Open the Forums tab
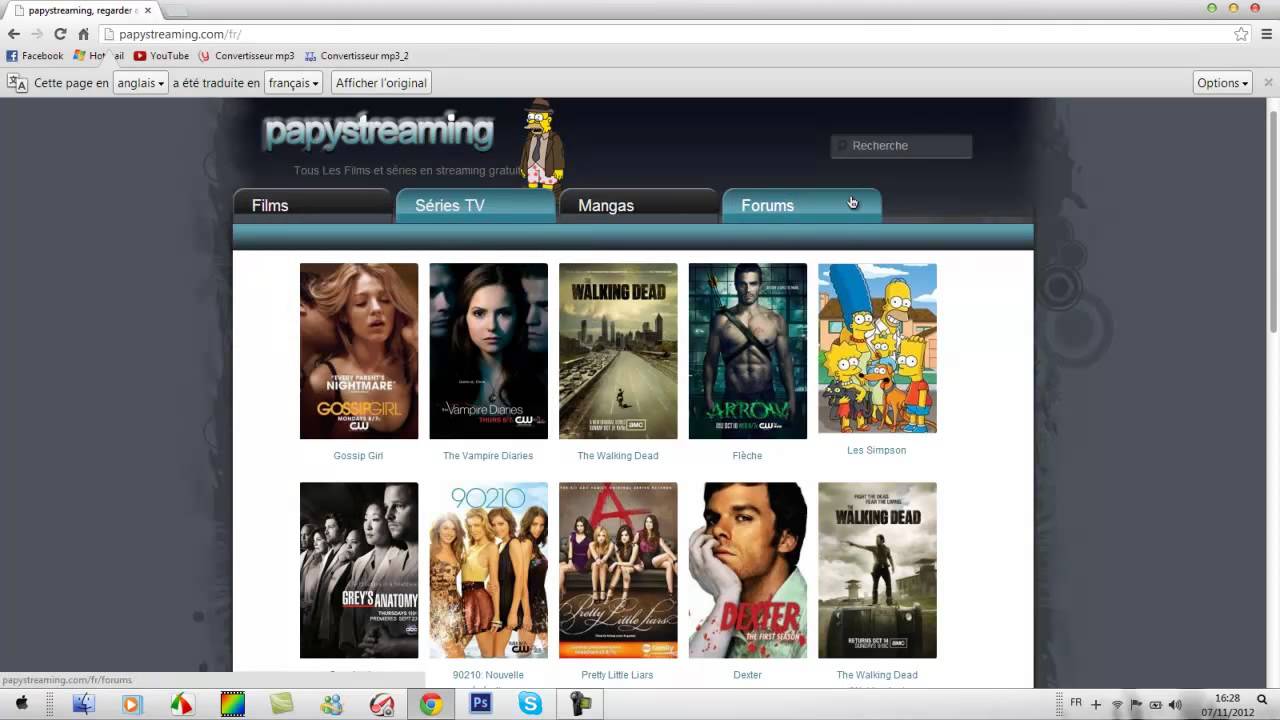The image size is (1280, 720). 801,205
